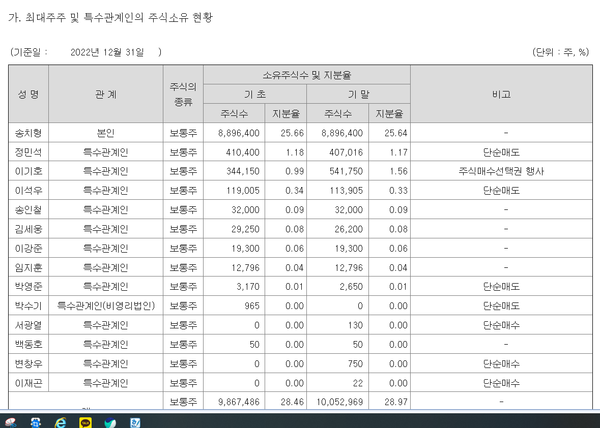Click the 단순매도 remark in 정민석 row
The height and width of the screenshot is (428, 600).
[501, 152]
